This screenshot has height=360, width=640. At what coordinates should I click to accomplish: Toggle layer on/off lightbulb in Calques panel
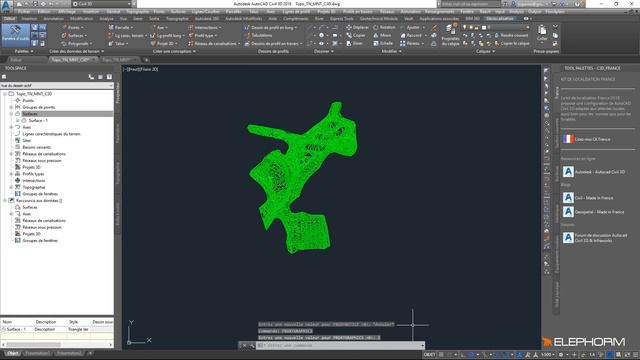click(x=464, y=27)
